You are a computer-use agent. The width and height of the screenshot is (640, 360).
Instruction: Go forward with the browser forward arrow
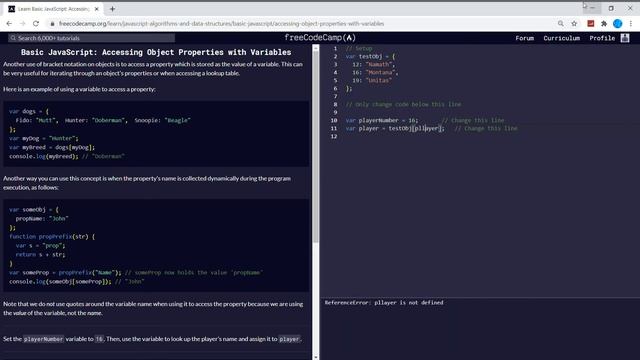coord(22,24)
